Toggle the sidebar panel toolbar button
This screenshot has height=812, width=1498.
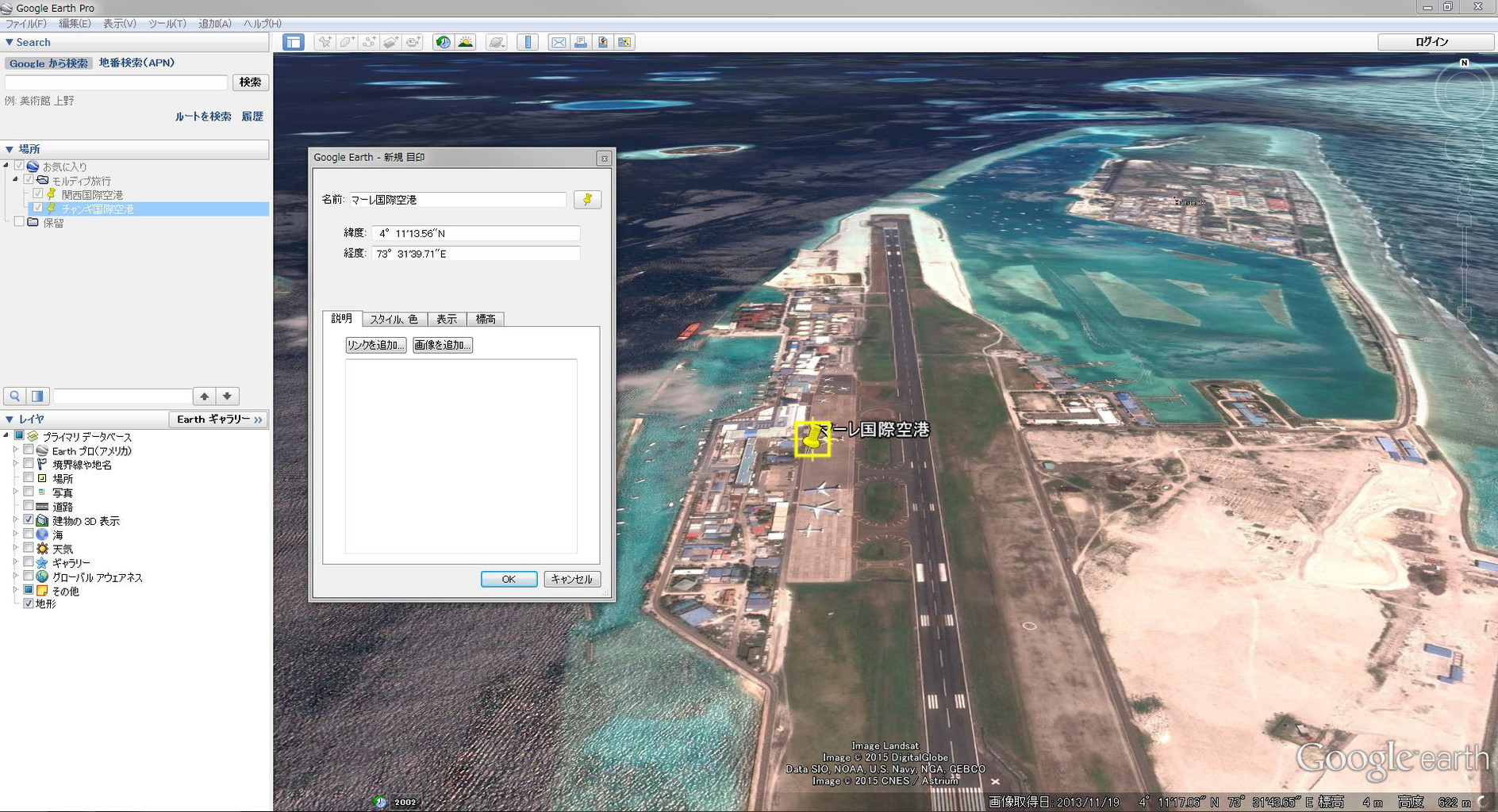294,42
